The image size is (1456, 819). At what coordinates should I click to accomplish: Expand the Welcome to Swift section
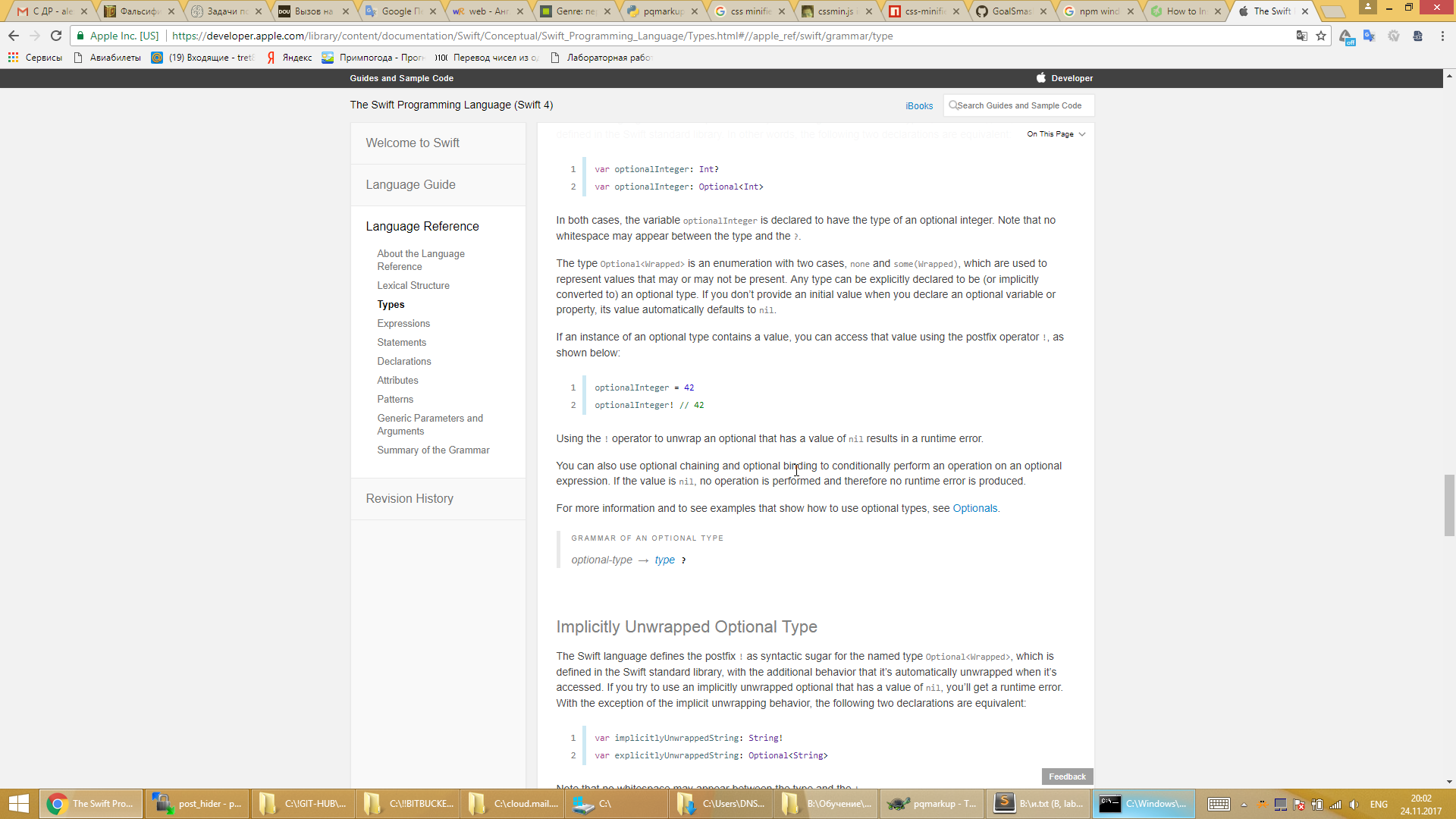point(412,143)
